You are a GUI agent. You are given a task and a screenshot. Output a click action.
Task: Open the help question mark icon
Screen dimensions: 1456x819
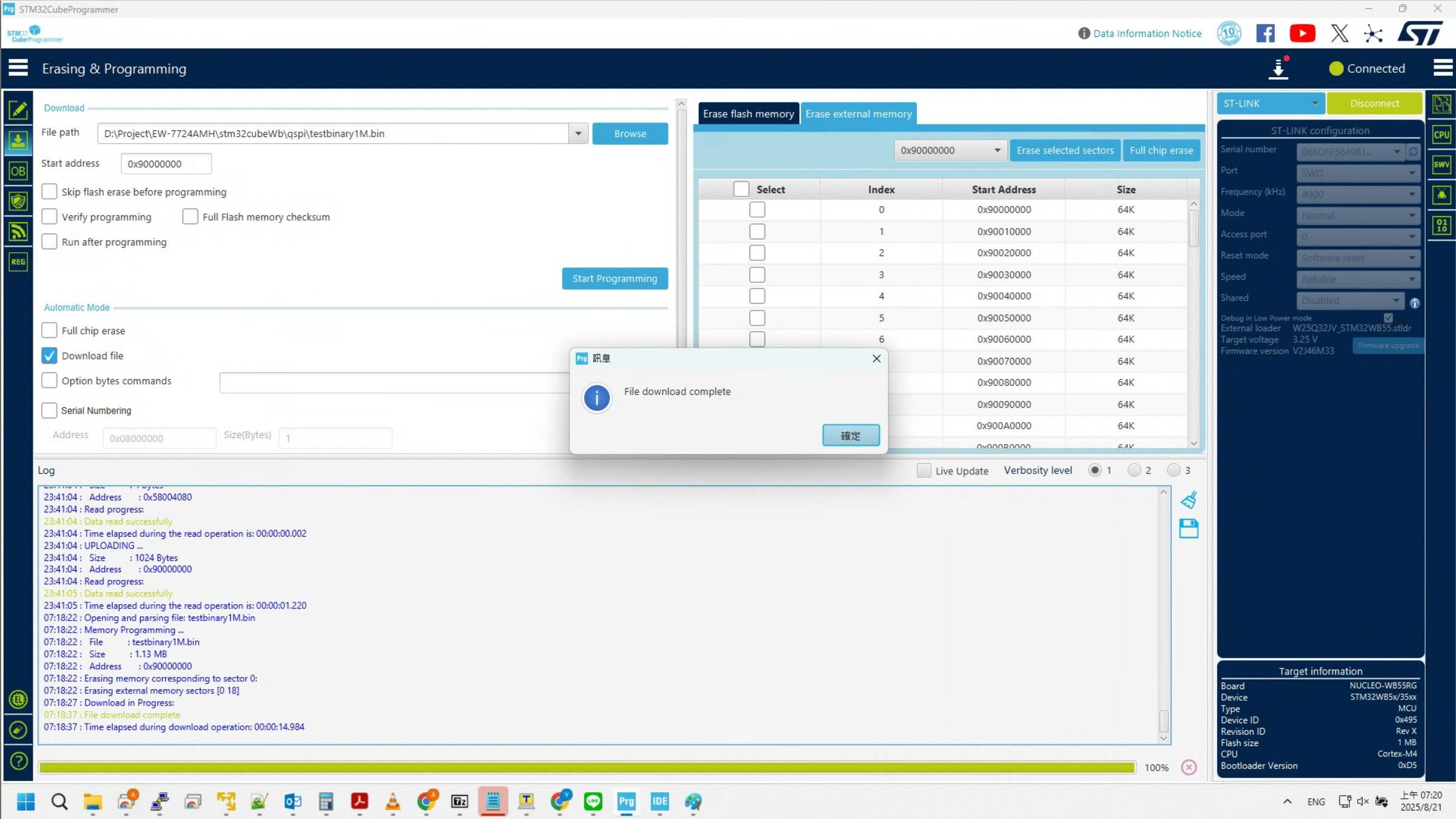pos(18,761)
